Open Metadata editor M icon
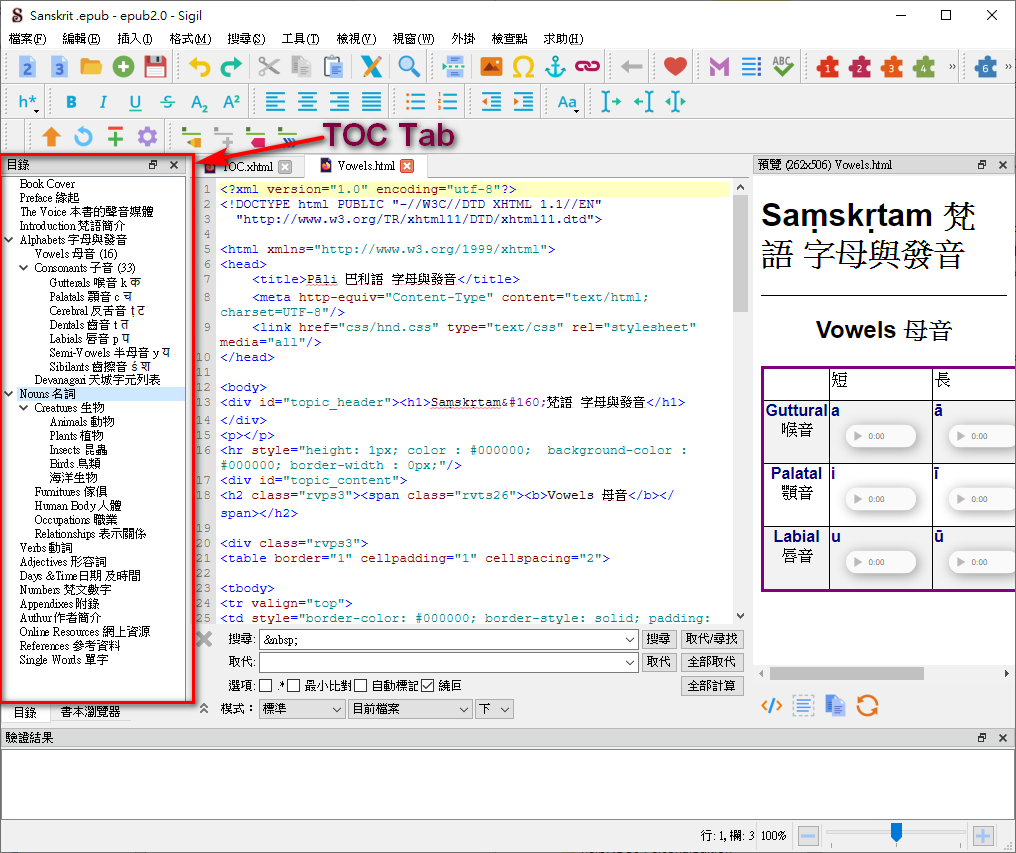 click(x=719, y=67)
